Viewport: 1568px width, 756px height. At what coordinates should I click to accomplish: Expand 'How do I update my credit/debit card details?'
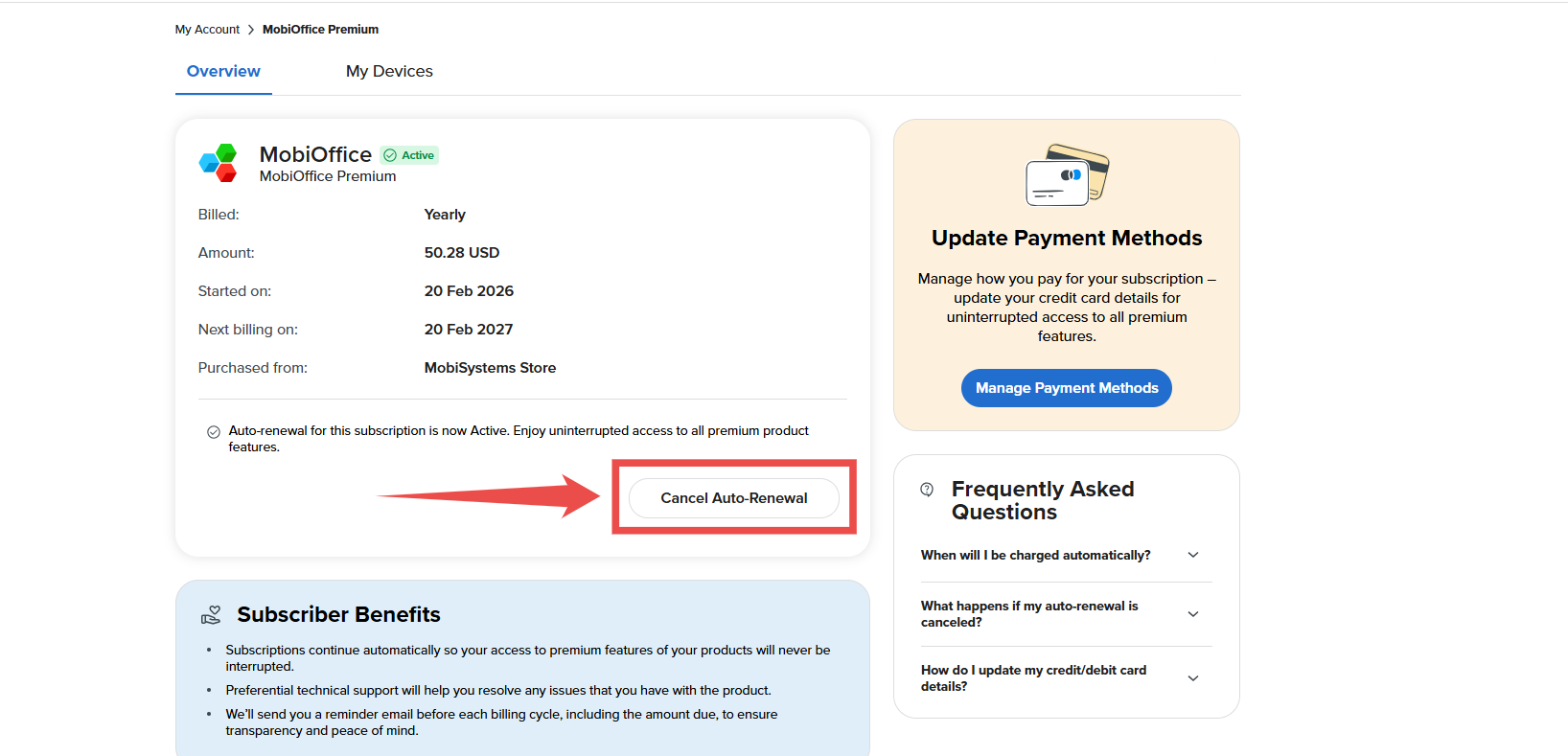[x=1067, y=678]
